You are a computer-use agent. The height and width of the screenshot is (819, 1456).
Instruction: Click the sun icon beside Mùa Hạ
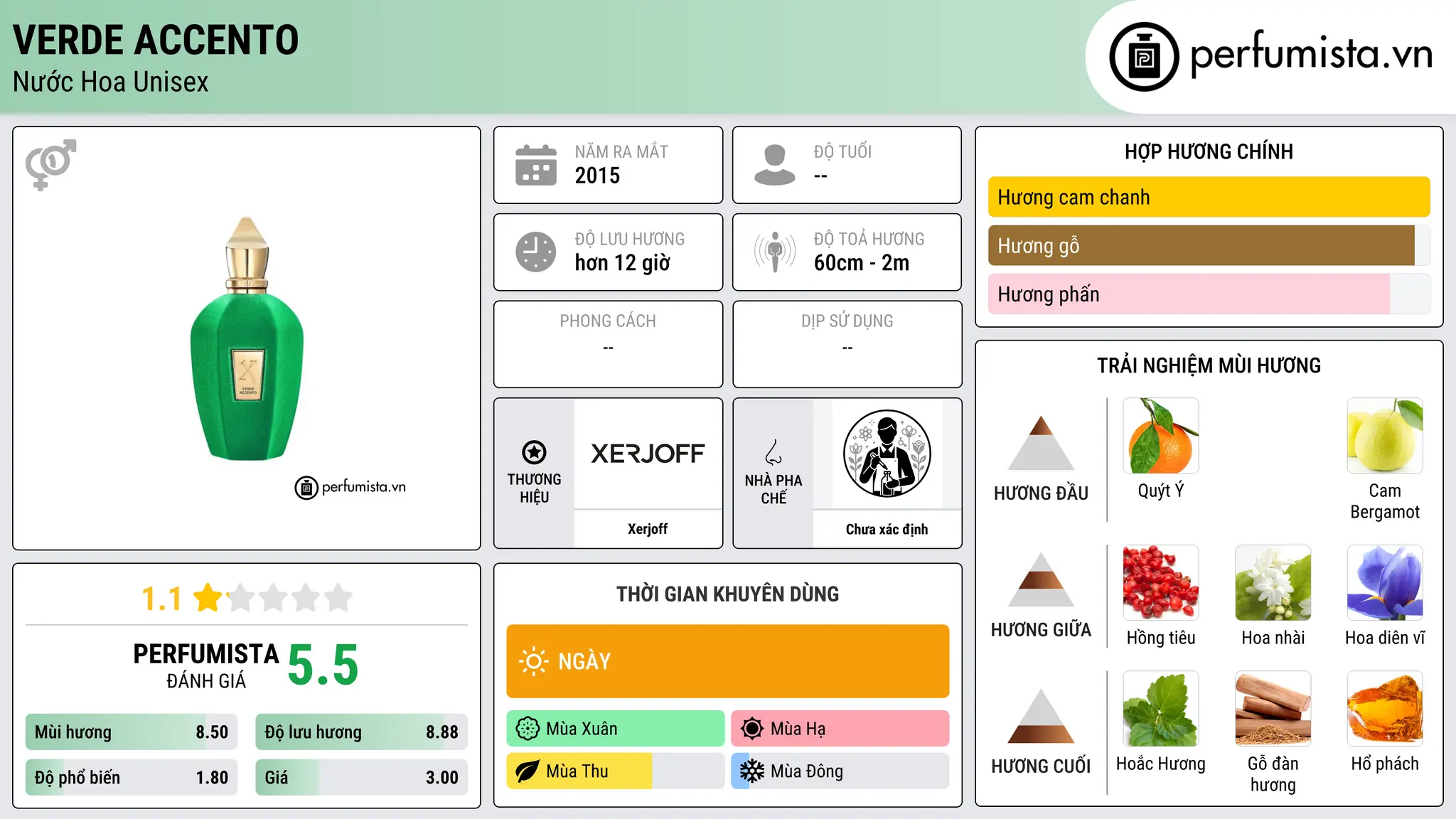tap(752, 729)
